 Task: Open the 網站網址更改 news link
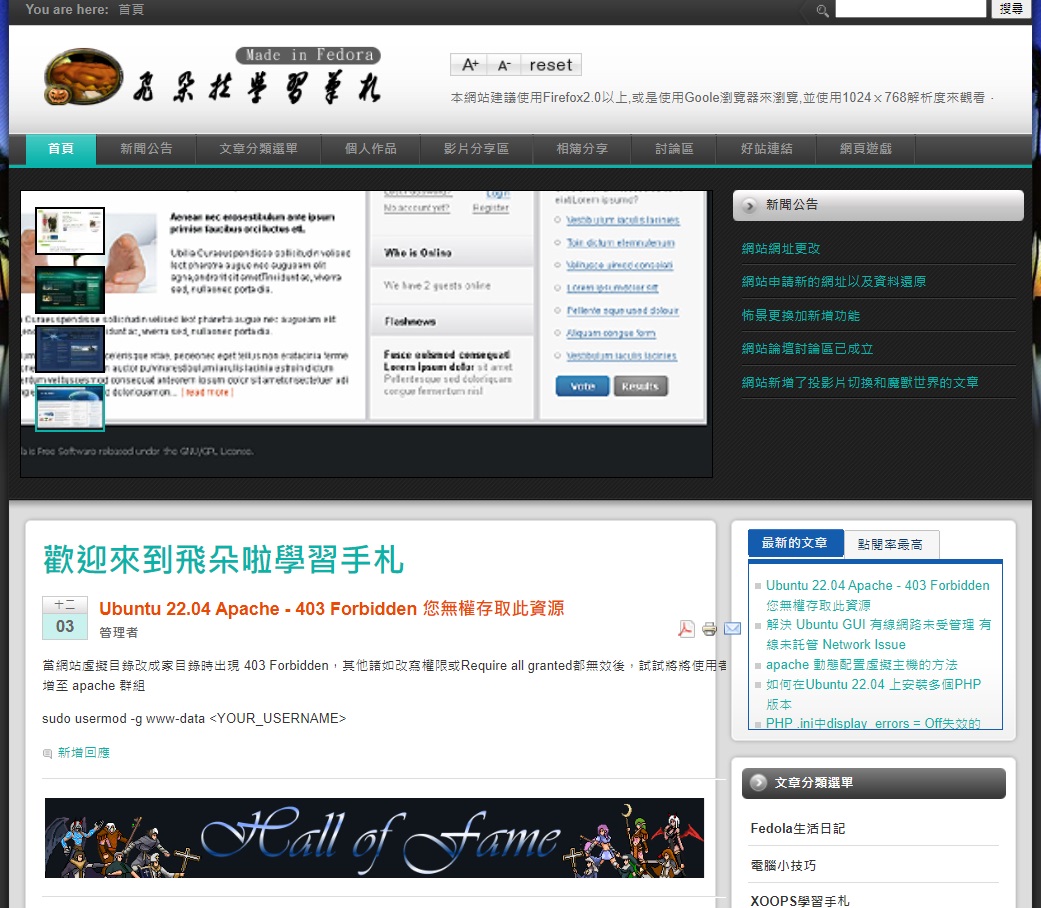point(781,248)
